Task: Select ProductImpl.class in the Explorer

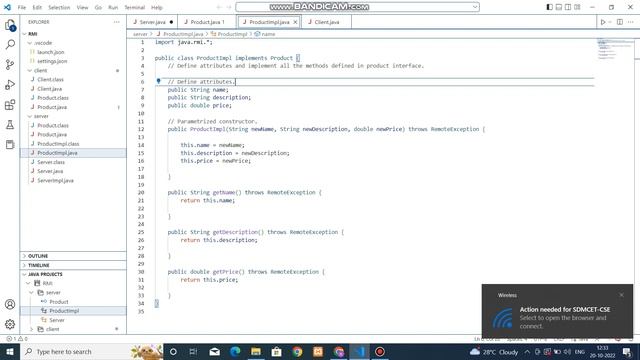Action: (58, 144)
